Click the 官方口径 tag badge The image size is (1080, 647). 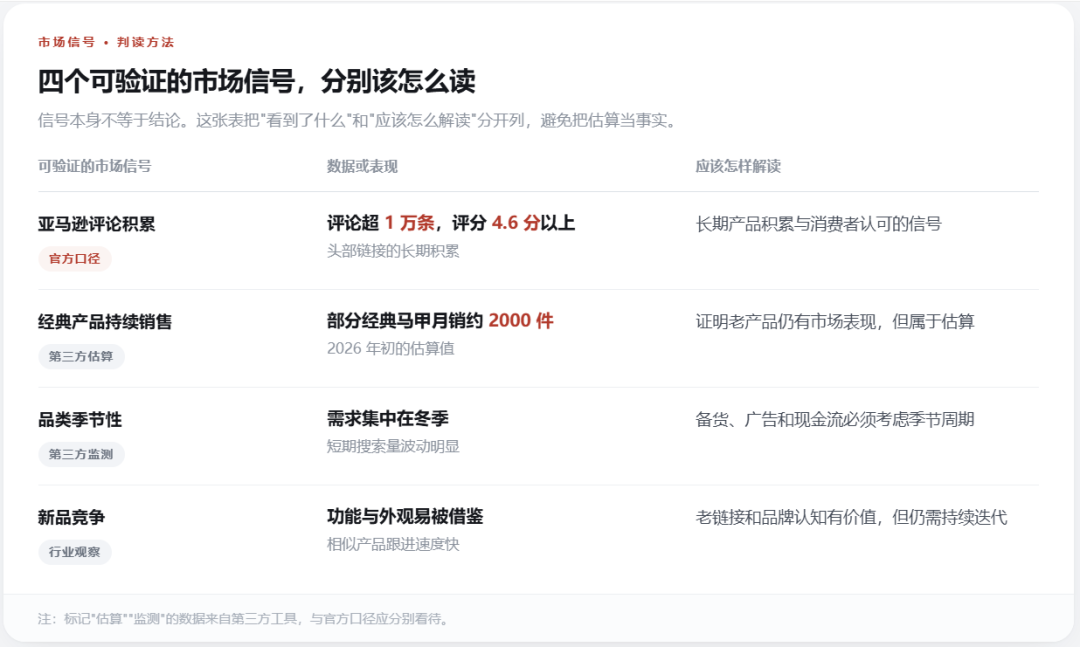point(74,259)
